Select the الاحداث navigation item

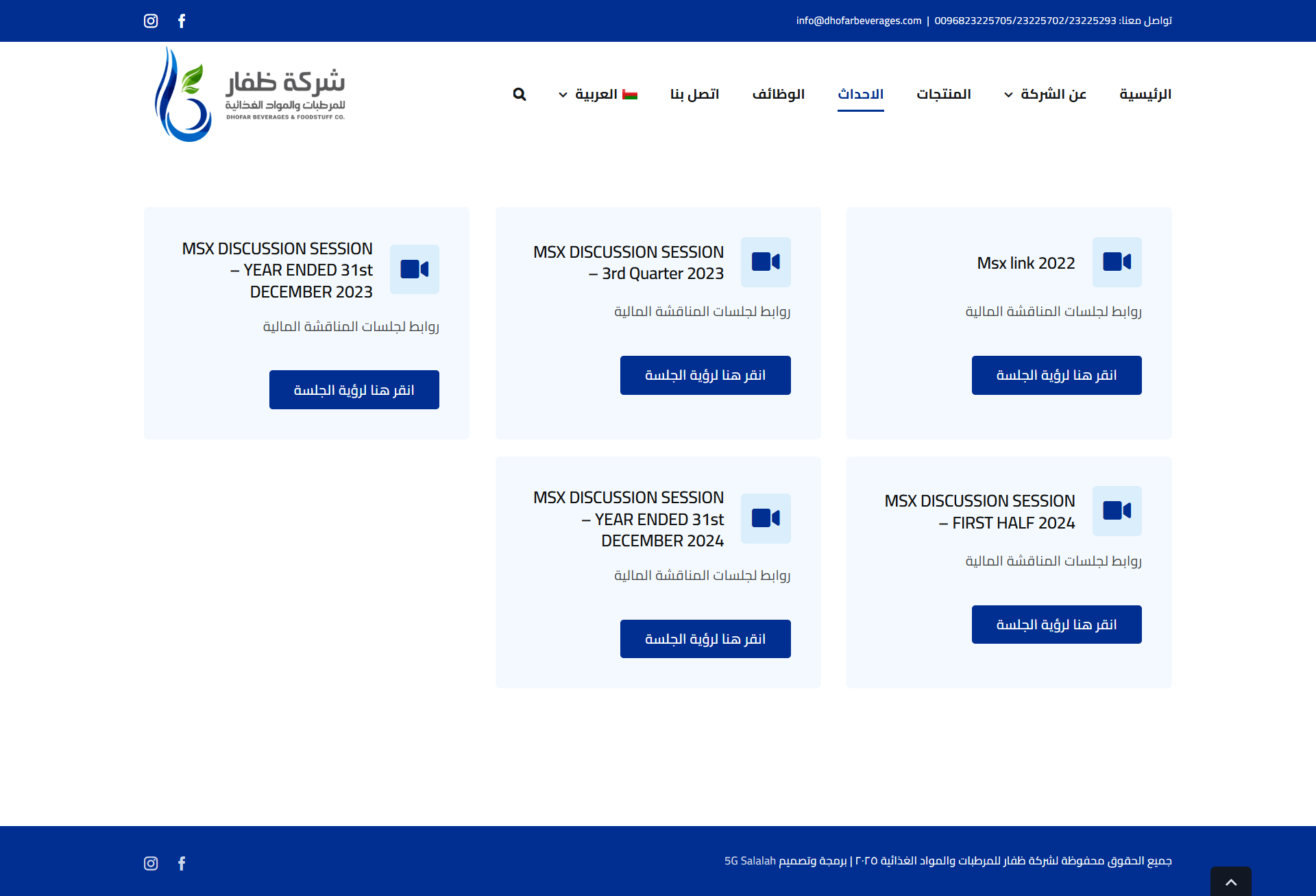tap(860, 95)
